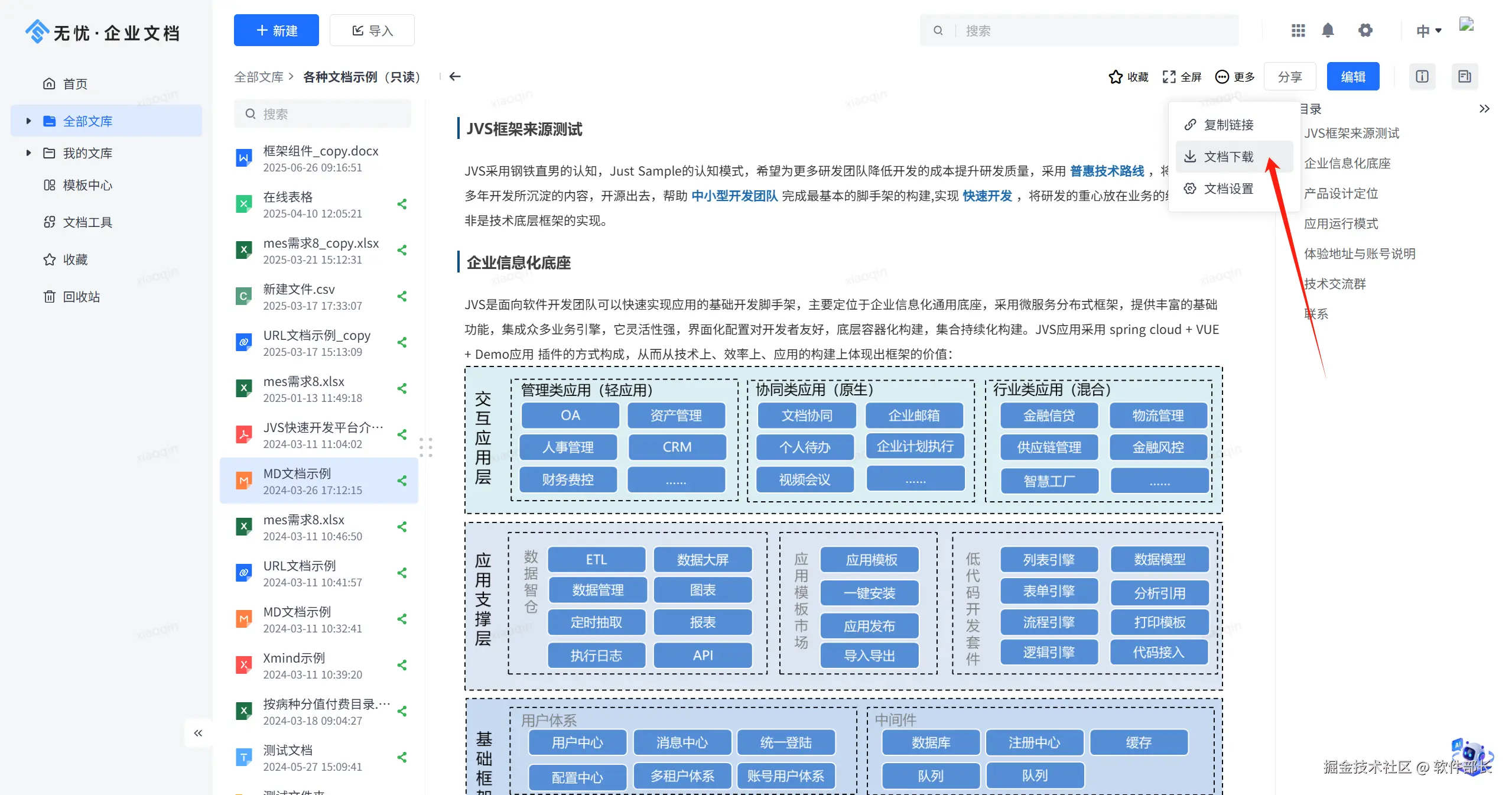The width and height of the screenshot is (1512, 795).
Task: Open the apps grid icon
Action: (x=1298, y=30)
